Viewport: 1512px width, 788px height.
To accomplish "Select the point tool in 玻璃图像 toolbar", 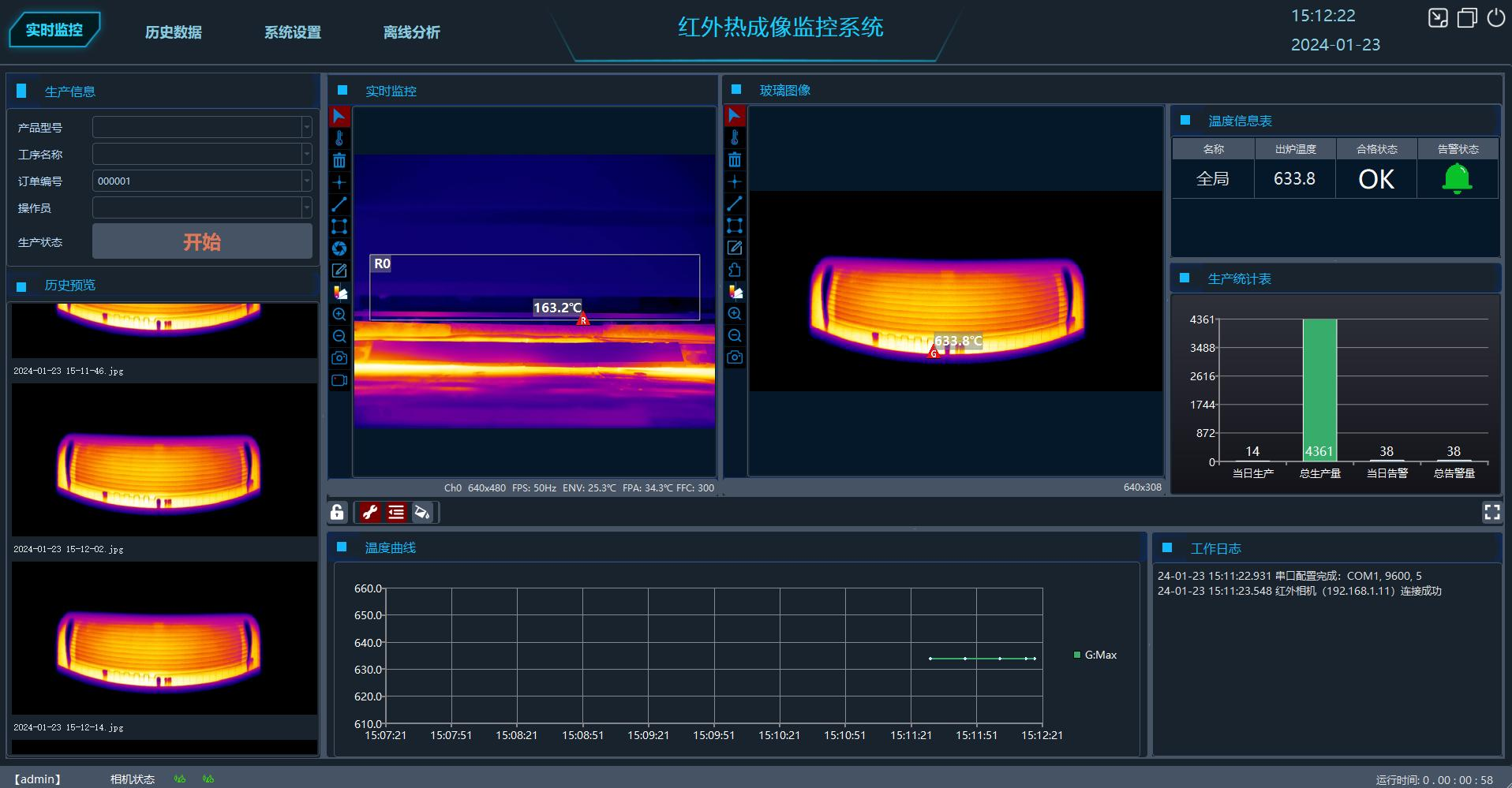I will pyautogui.click(x=735, y=181).
